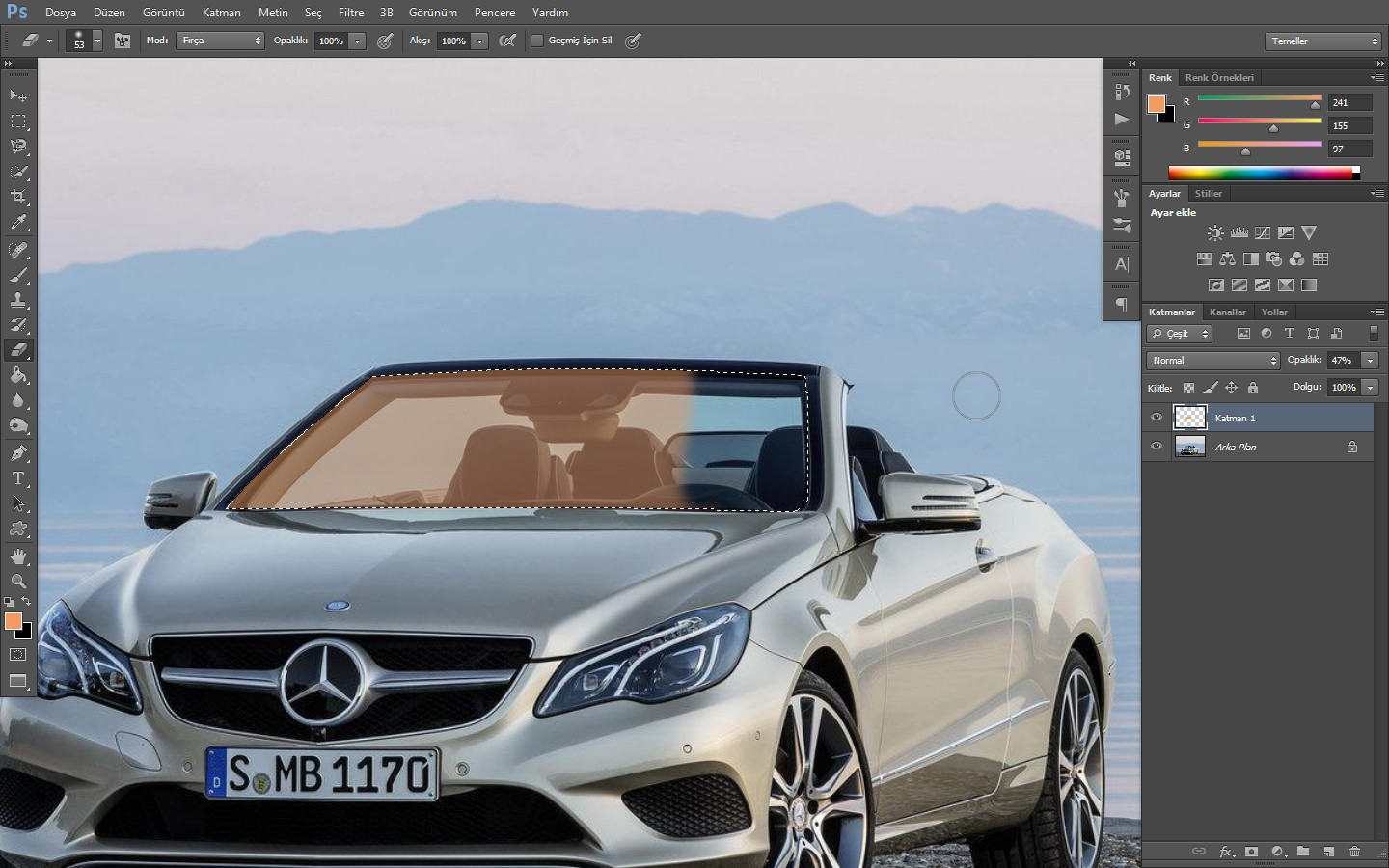Select the Crop tool
Screen dimensions: 1389x868
18,197
